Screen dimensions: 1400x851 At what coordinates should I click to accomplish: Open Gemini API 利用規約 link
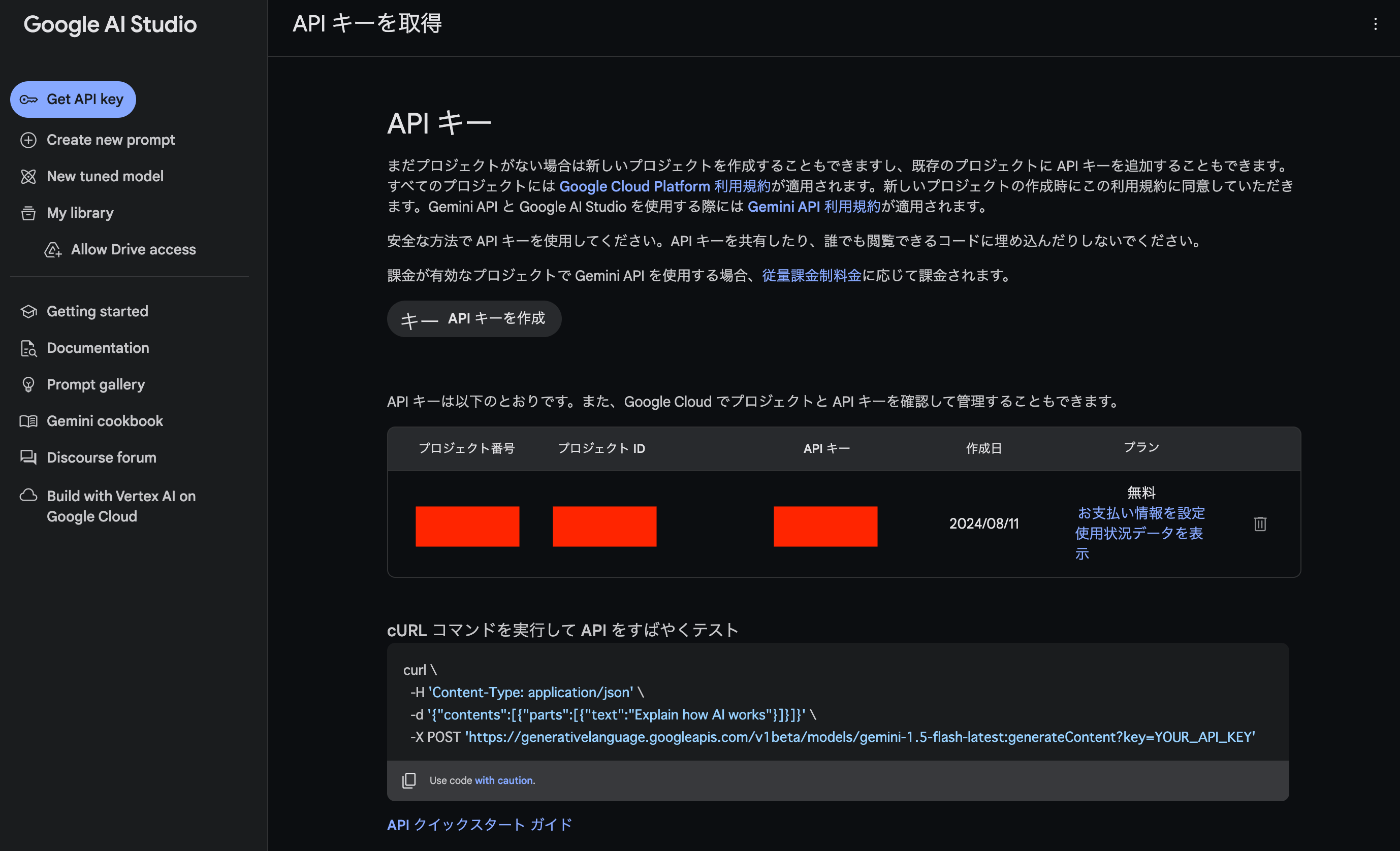pos(814,207)
